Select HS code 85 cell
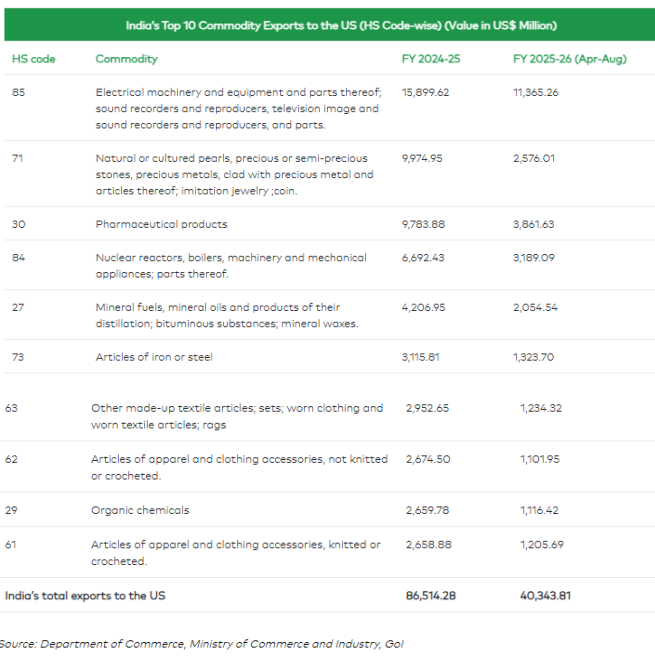655x658 pixels. [x=19, y=91]
